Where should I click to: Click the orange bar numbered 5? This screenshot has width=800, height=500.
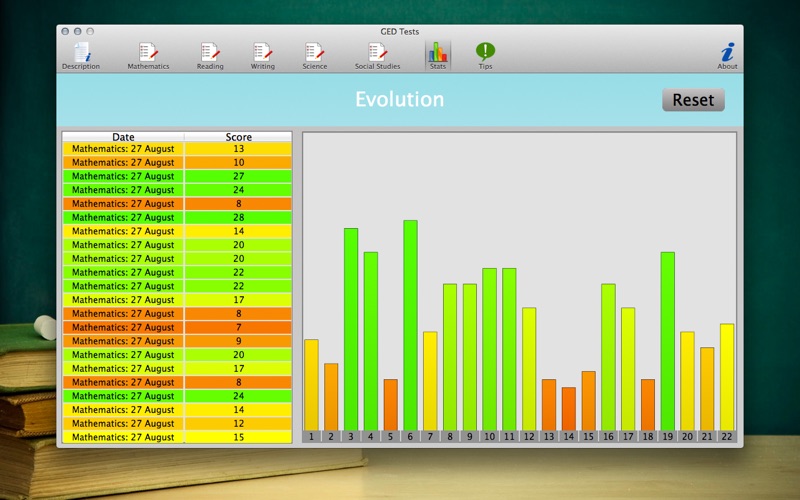391,405
